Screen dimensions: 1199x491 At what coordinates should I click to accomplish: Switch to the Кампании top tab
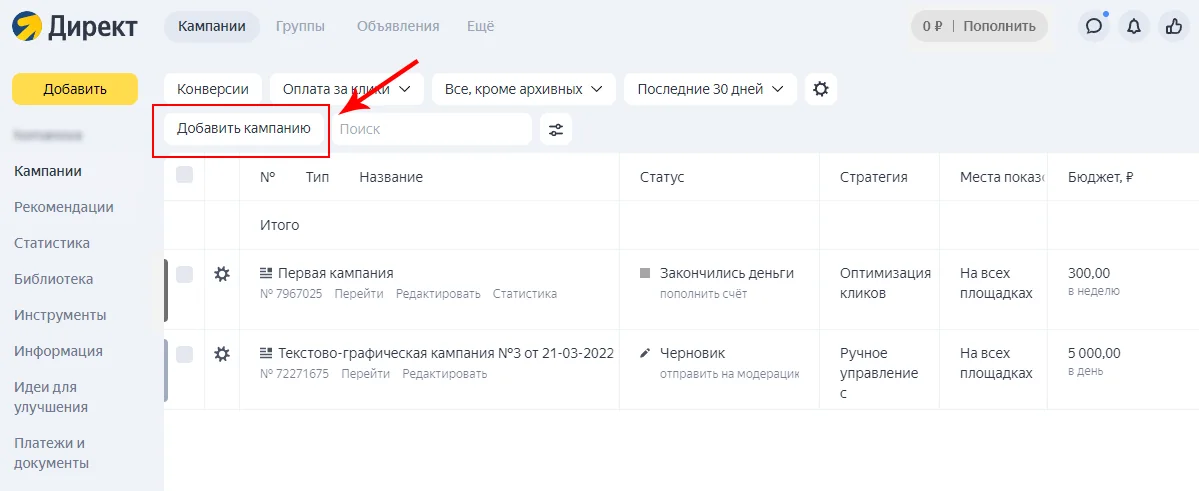click(x=212, y=26)
